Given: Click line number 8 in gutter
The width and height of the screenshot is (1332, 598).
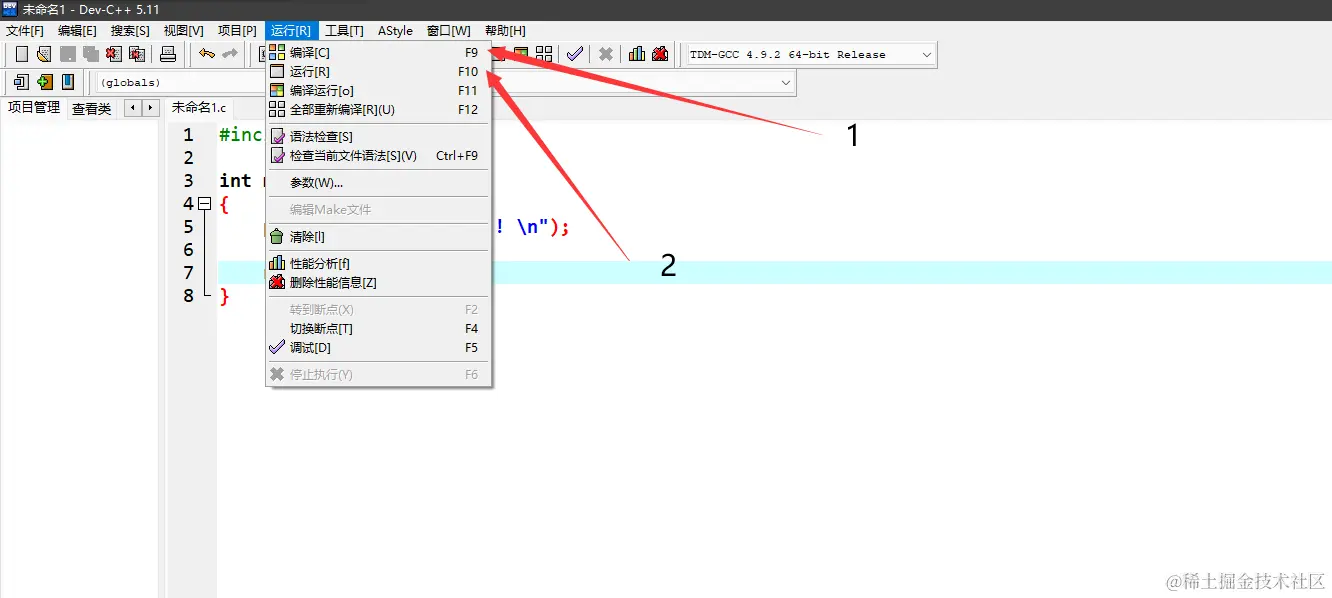Looking at the screenshot, I should 188,296.
